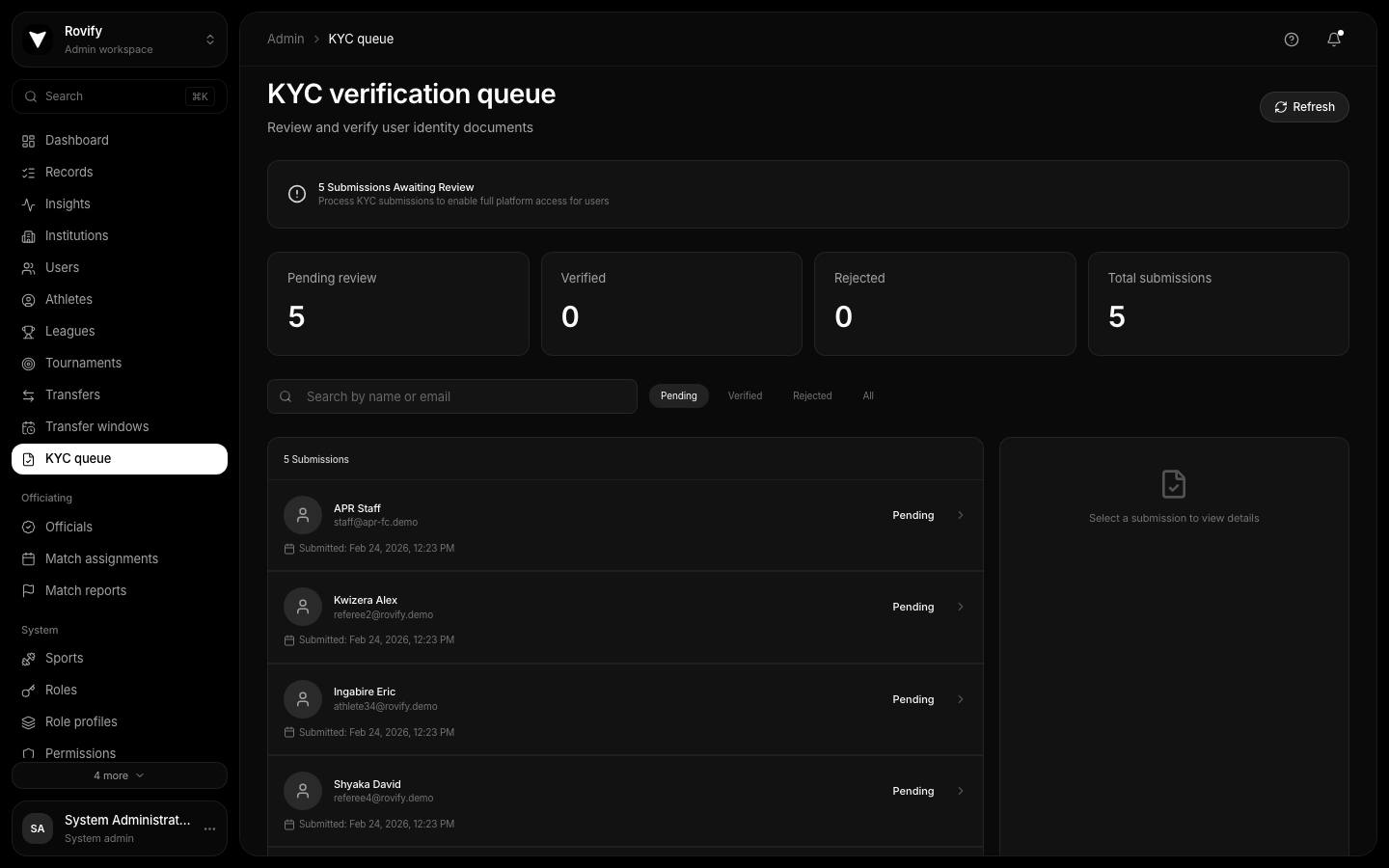Open the help icon in header

point(1292,40)
